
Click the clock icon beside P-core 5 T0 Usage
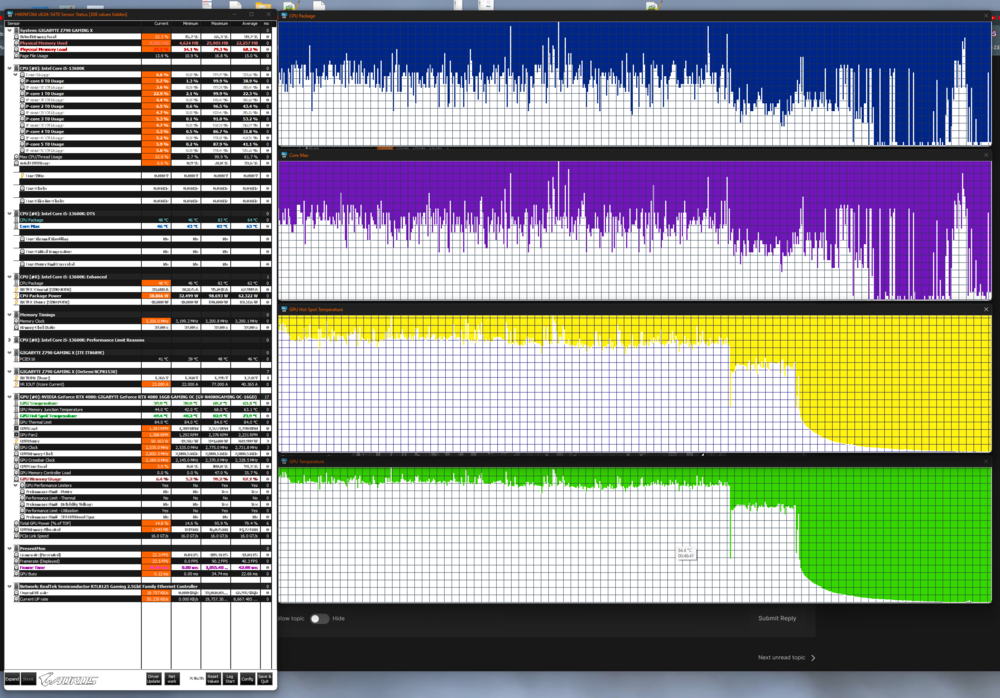(22, 144)
